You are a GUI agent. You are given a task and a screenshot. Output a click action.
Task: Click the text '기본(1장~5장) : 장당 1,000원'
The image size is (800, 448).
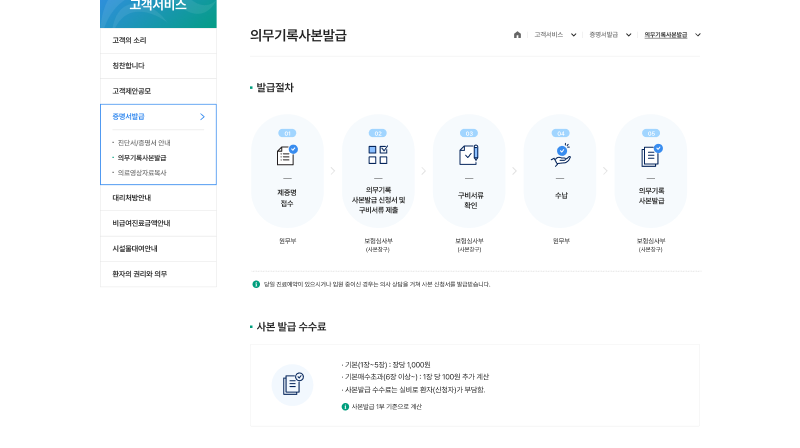[x=386, y=365]
